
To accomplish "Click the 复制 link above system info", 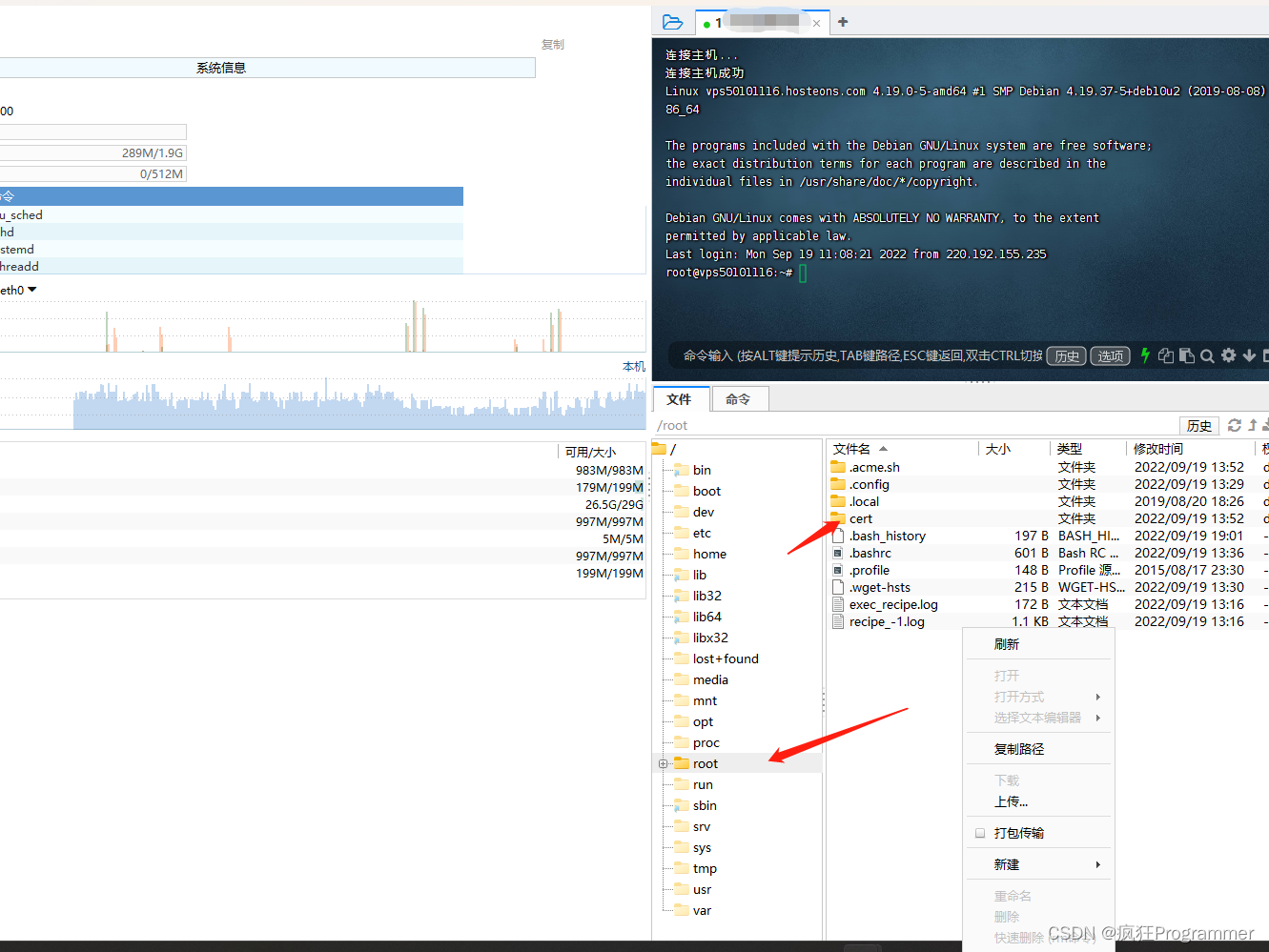I will pos(552,45).
